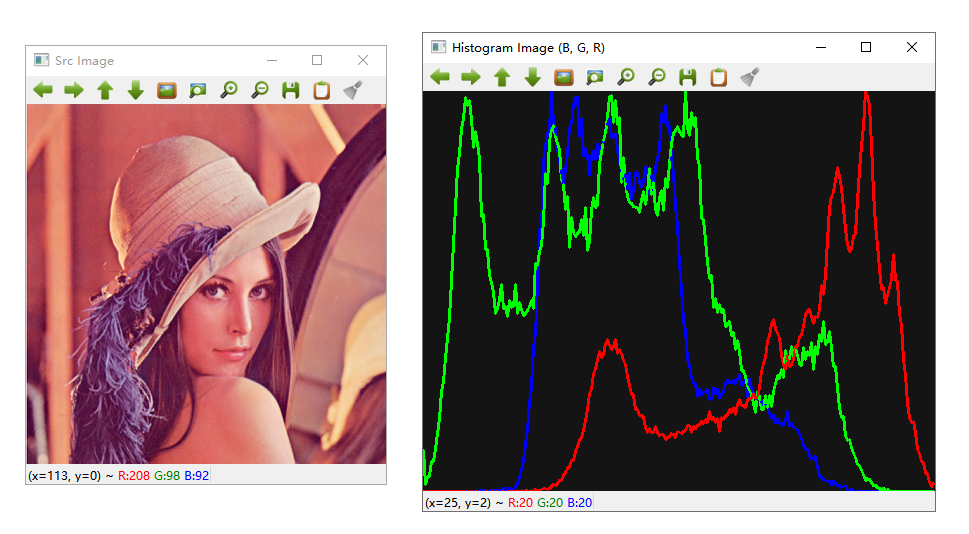Image resolution: width=969 pixels, height=534 pixels.
Task: Zoom out on the Src Image window
Action: pos(260,90)
